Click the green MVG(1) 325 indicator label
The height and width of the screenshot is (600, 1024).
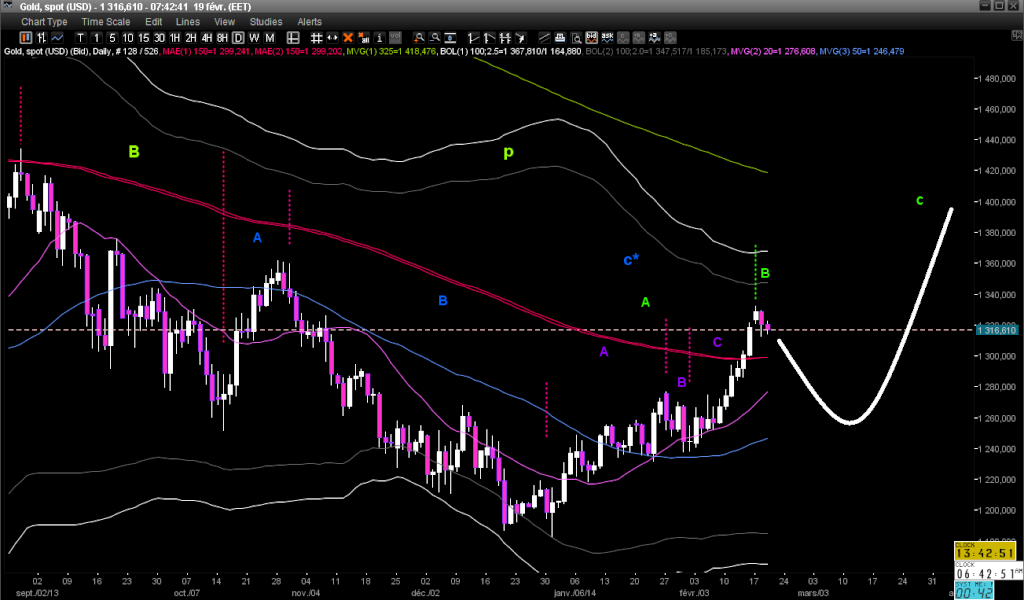391,51
